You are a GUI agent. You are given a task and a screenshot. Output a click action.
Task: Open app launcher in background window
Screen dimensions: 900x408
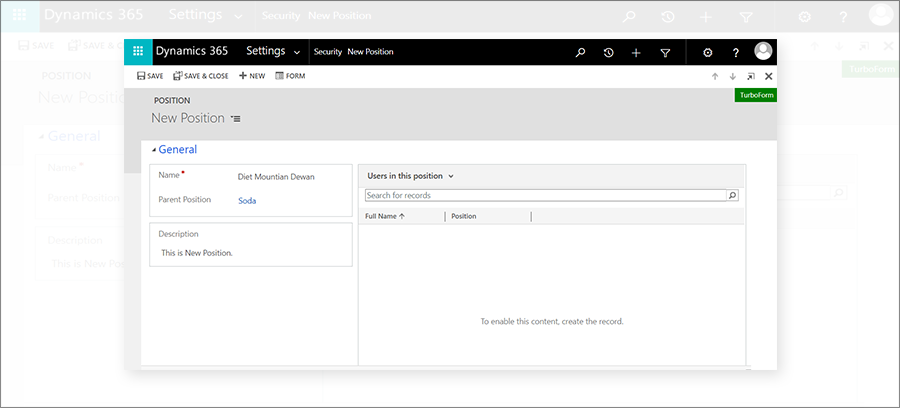(20, 15)
